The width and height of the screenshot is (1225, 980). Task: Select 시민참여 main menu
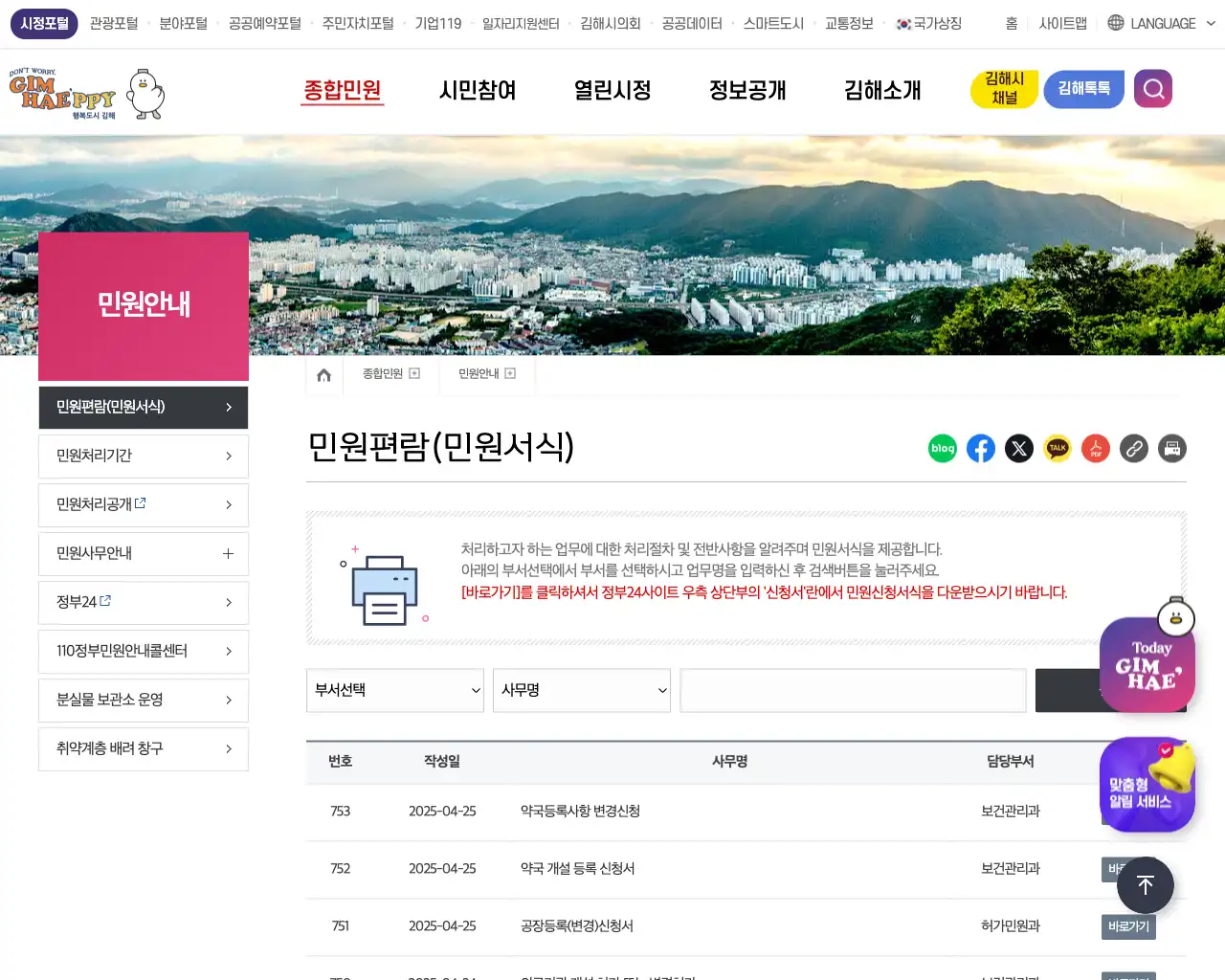478,91
